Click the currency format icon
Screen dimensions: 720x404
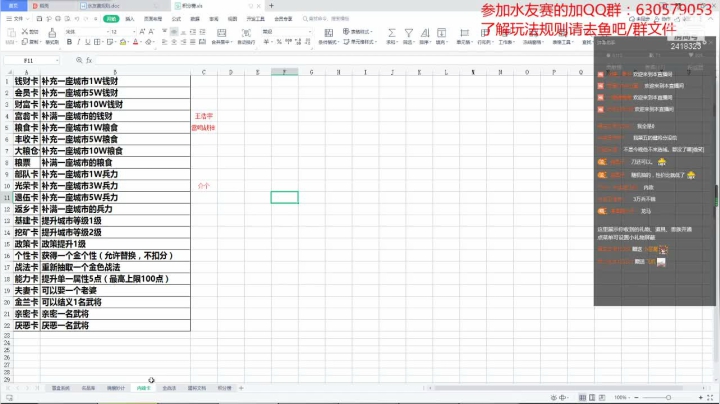[266, 42]
